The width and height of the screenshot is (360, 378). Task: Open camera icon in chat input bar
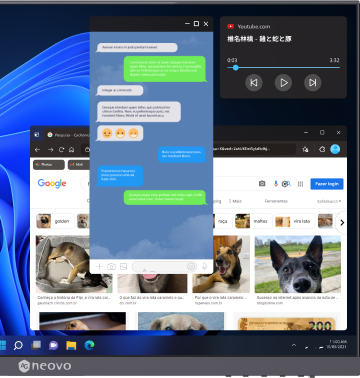click(111, 266)
